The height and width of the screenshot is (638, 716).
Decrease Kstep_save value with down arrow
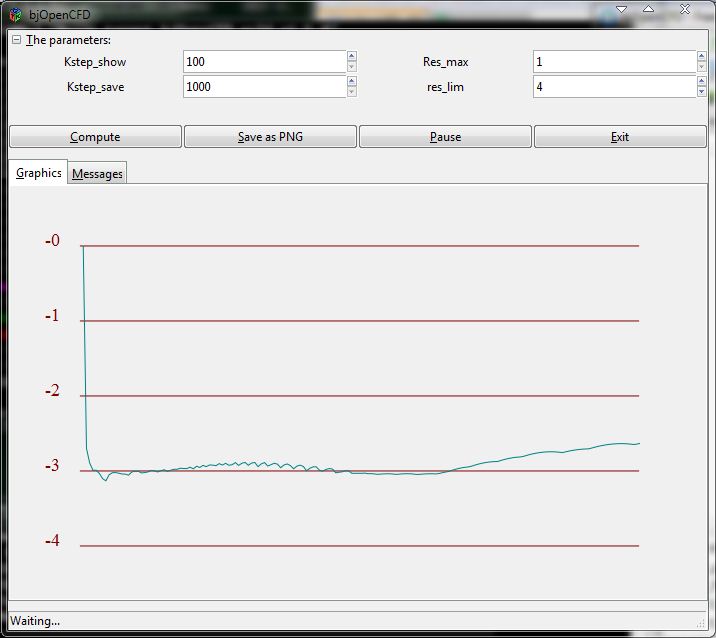tap(351, 92)
